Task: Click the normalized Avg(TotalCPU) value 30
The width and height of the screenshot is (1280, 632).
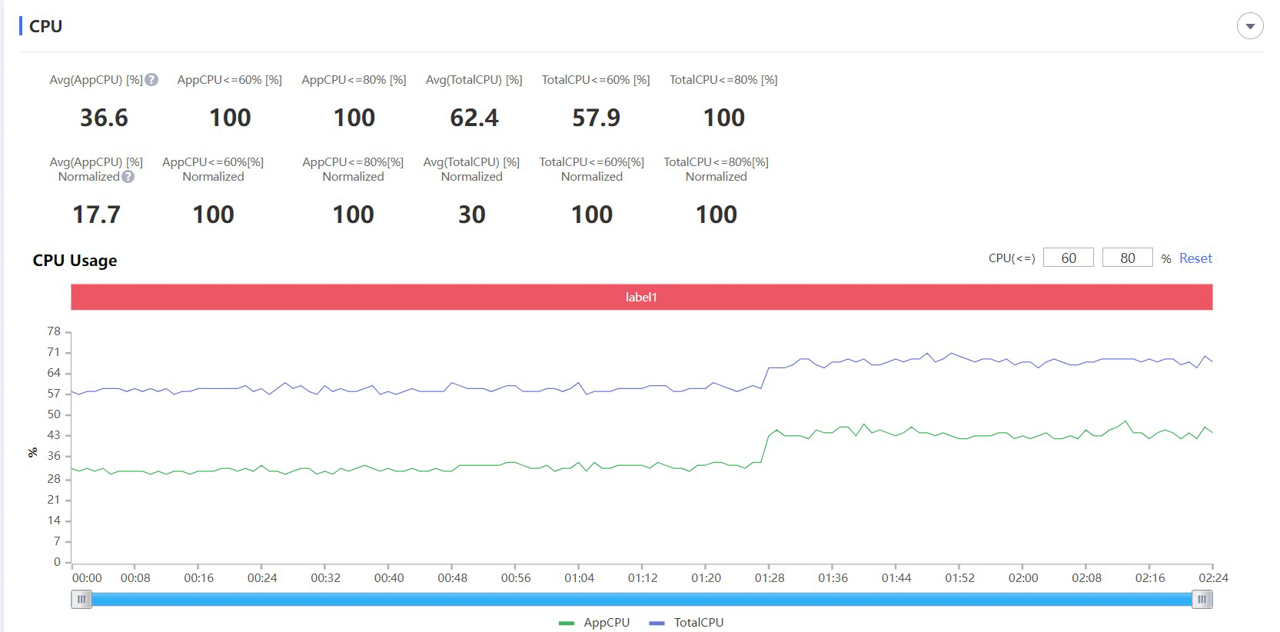Action: pyautogui.click(x=472, y=215)
